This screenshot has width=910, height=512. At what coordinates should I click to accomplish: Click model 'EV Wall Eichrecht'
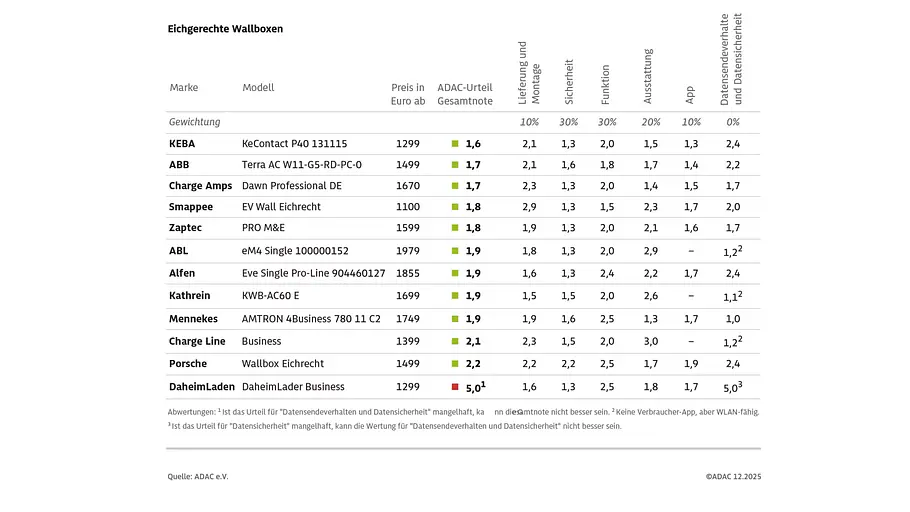click(x=281, y=207)
